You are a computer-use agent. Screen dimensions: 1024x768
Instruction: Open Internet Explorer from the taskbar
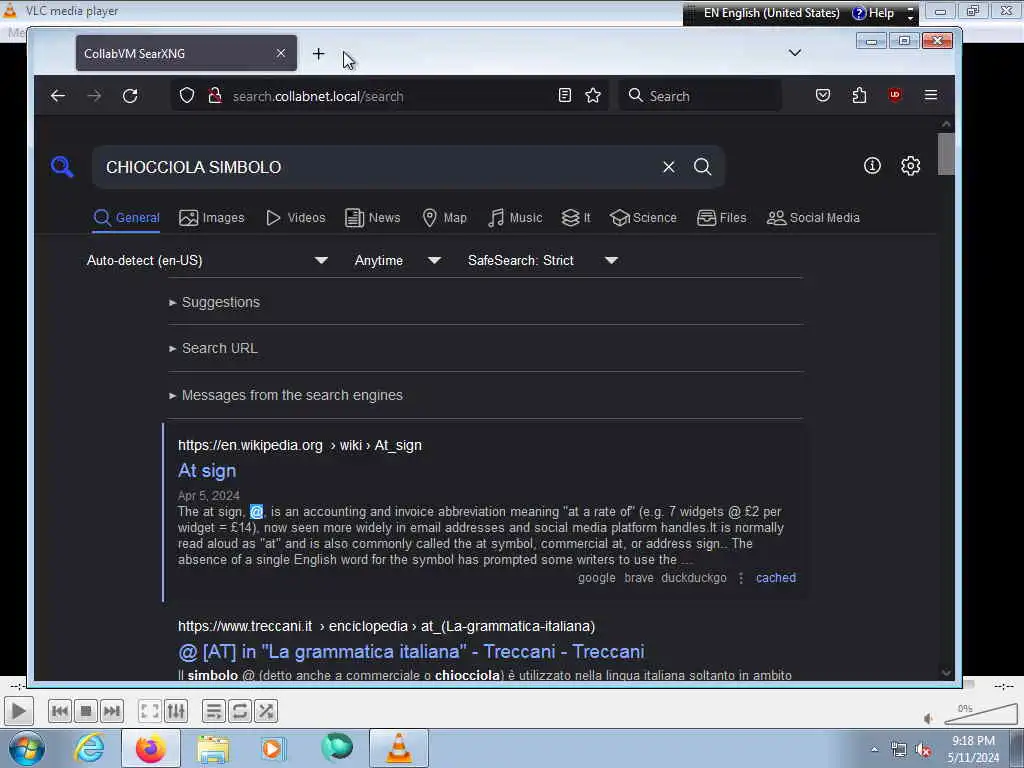click(89, 748)
